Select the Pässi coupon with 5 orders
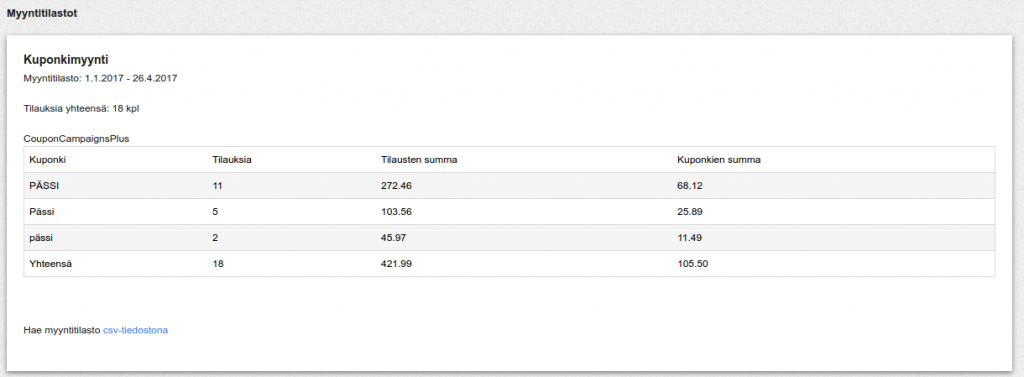Image resolution: width=1024 pixels, height=377 pixels. pos(42,212)
